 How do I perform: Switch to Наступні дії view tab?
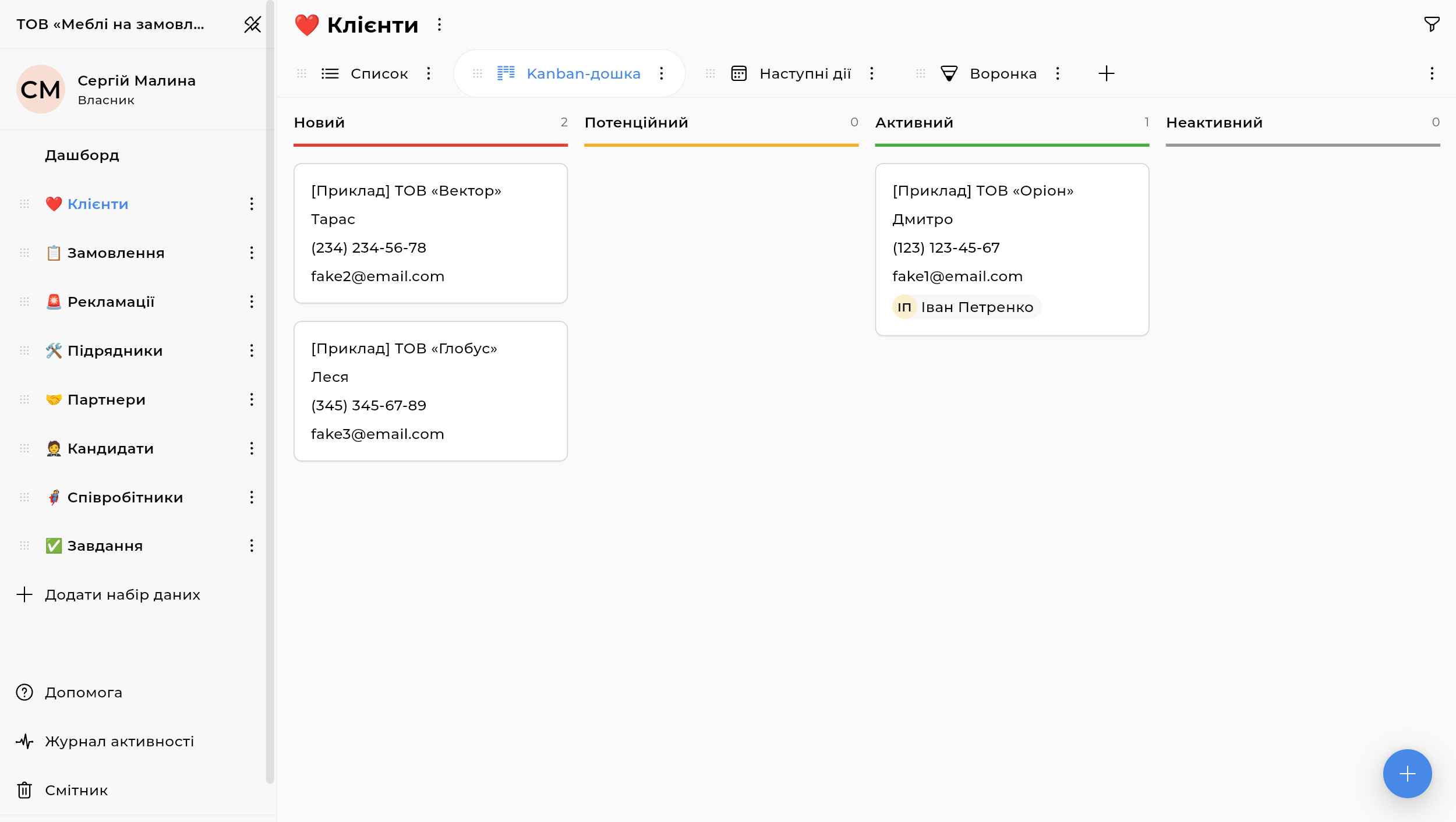pos(805,73)
